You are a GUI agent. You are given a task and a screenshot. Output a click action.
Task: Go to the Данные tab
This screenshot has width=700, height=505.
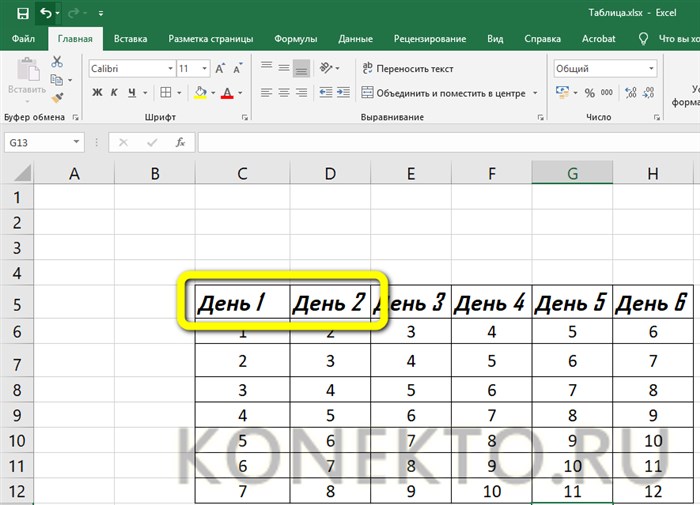[355, 39]
